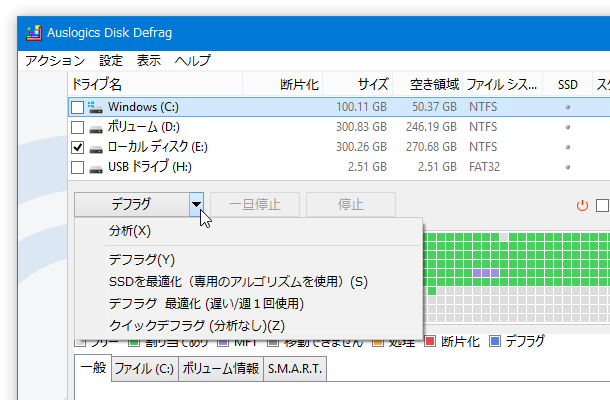Check the ボリューム (D:) drive checkbox
Viewport: 610px width, 400px height.
click(77, 127)
